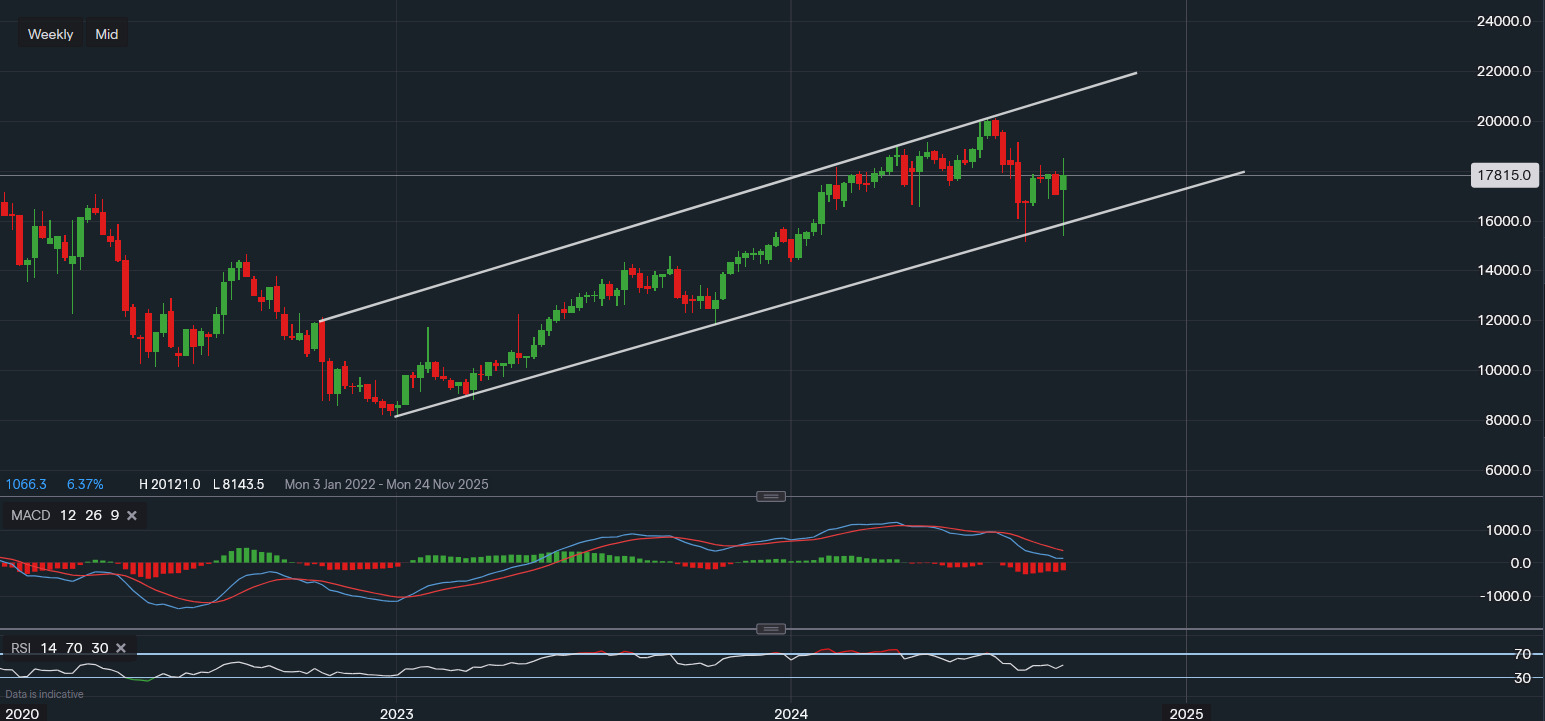This screenshot has width=1545, height=721.
Task: Edit the MACD slow period value 26
Action: click(92, 515)
